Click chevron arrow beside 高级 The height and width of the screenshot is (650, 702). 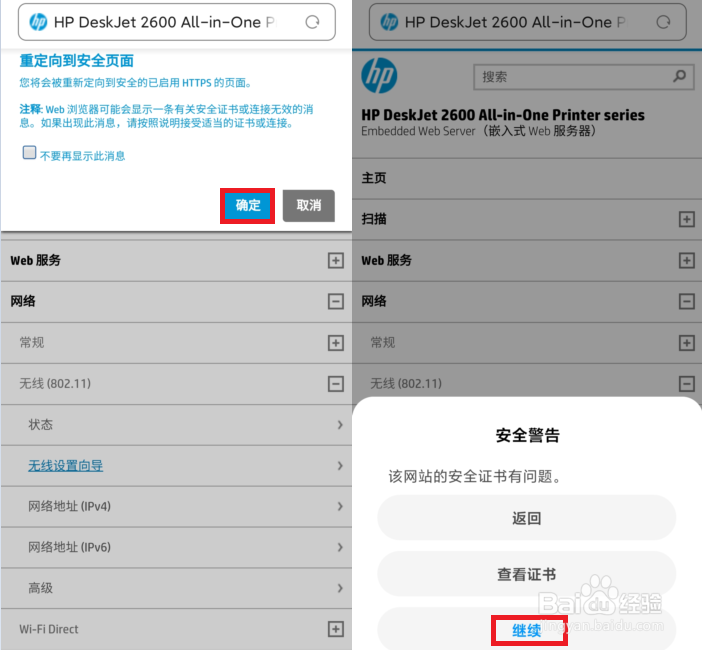pos(340,588)
